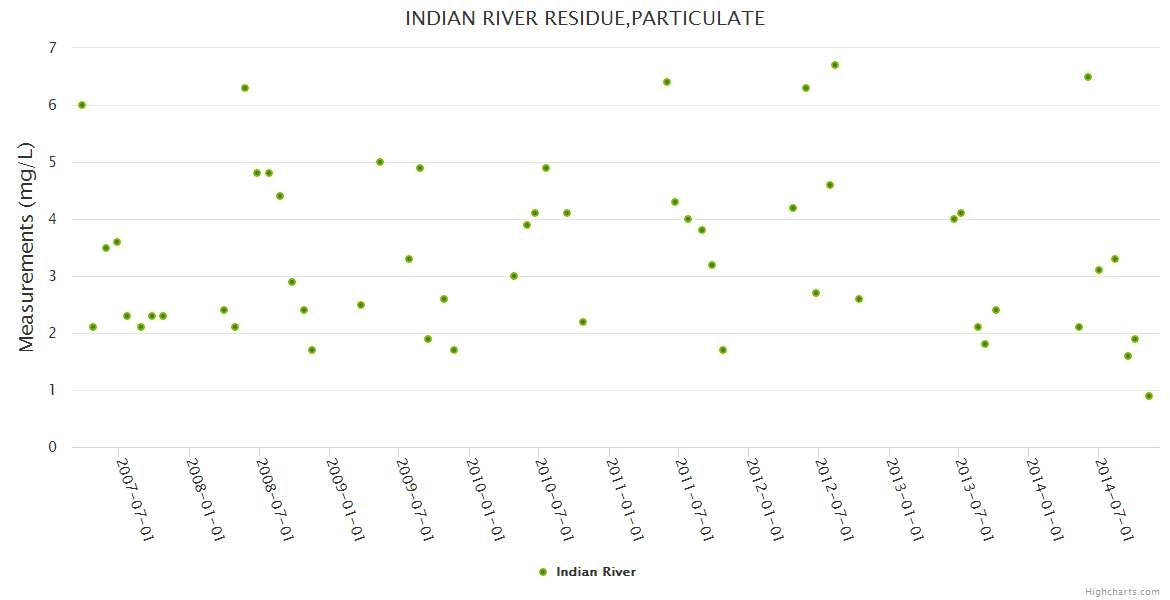Image resolution: width=1170 pixels, height=600 pixels.
Task: Toggle the Indian River legend series label
Action: (595, 572)
